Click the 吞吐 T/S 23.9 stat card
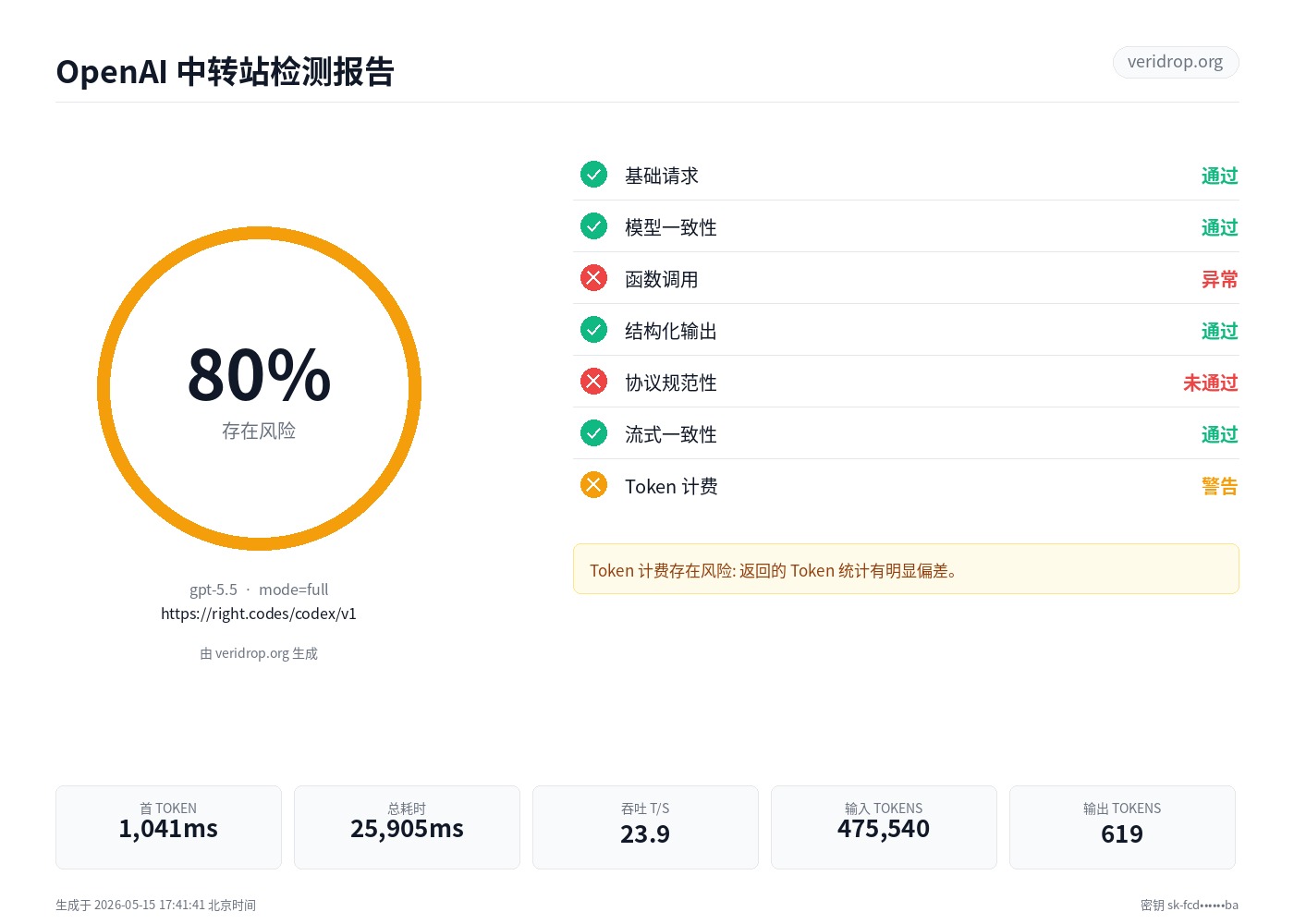The height and width of the screenshot is (924, 1294). tap(645, 827)
